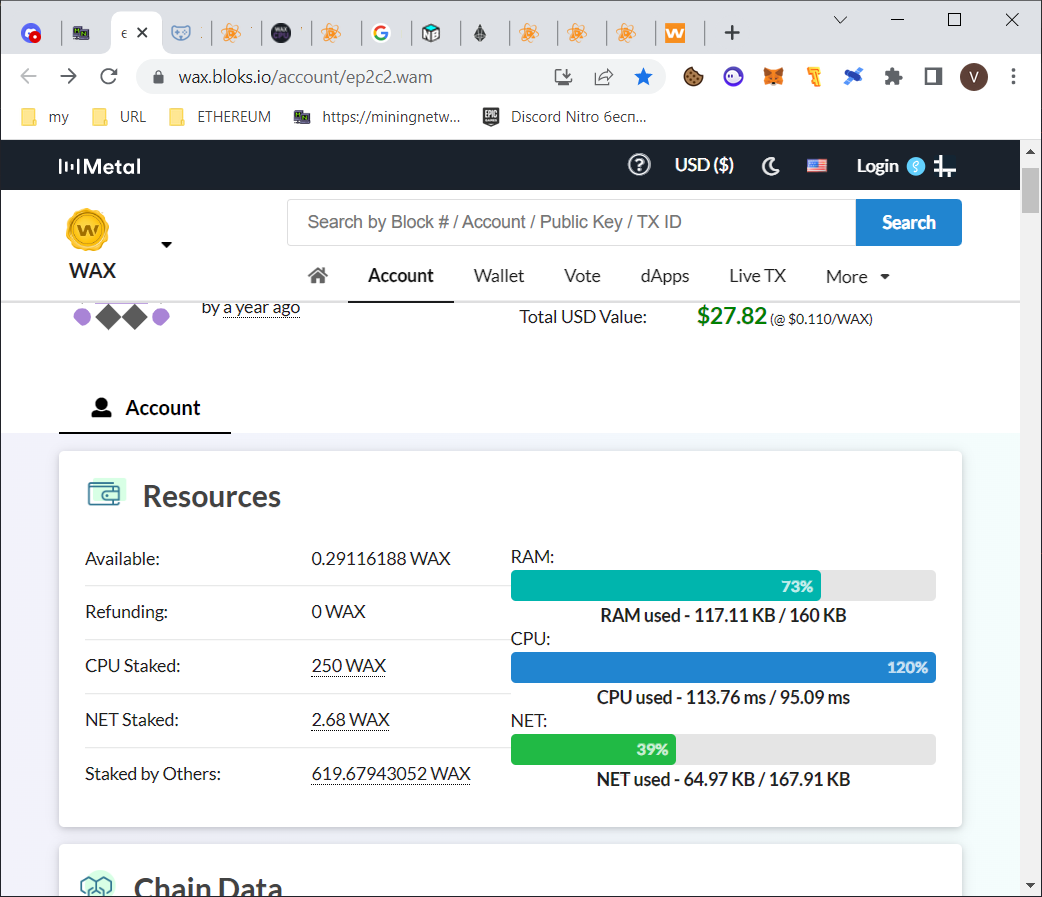Screen dimensions: 1042x897
Task: Click the plus icon next to Login
Action: tap(944, 166)
